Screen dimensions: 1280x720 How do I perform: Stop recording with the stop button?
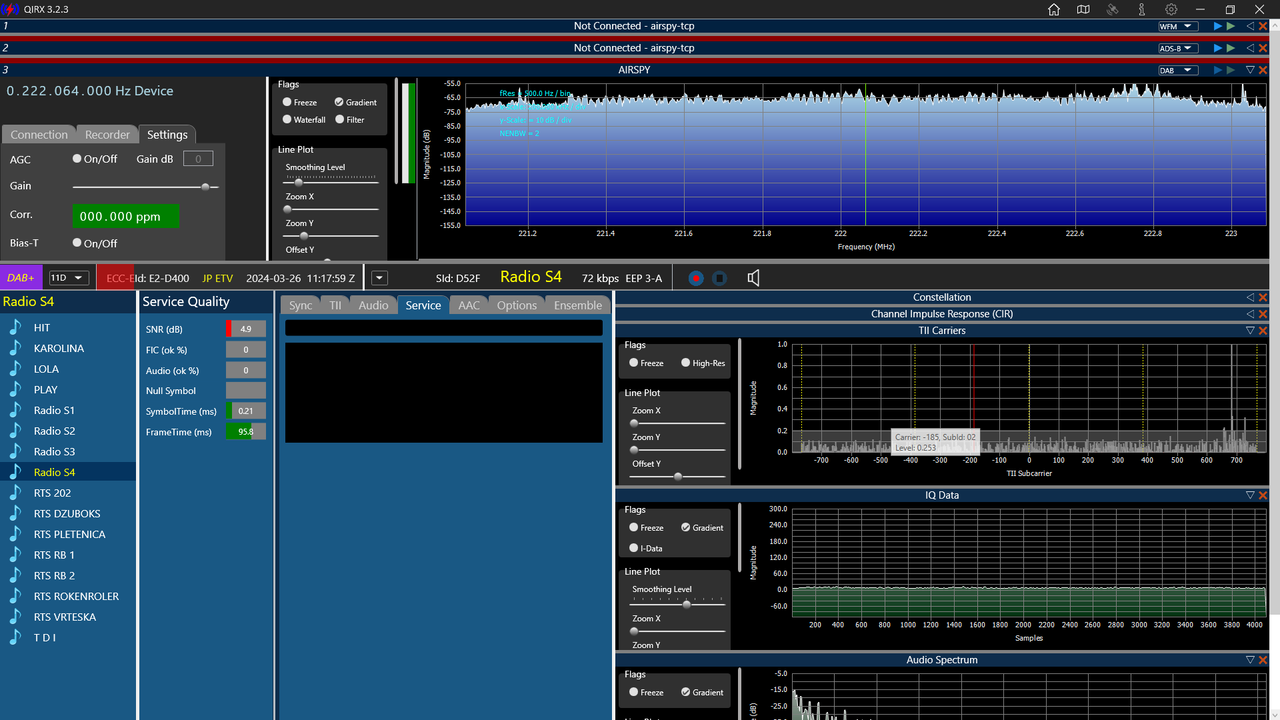pyautogui.click(x=719, y=278)
